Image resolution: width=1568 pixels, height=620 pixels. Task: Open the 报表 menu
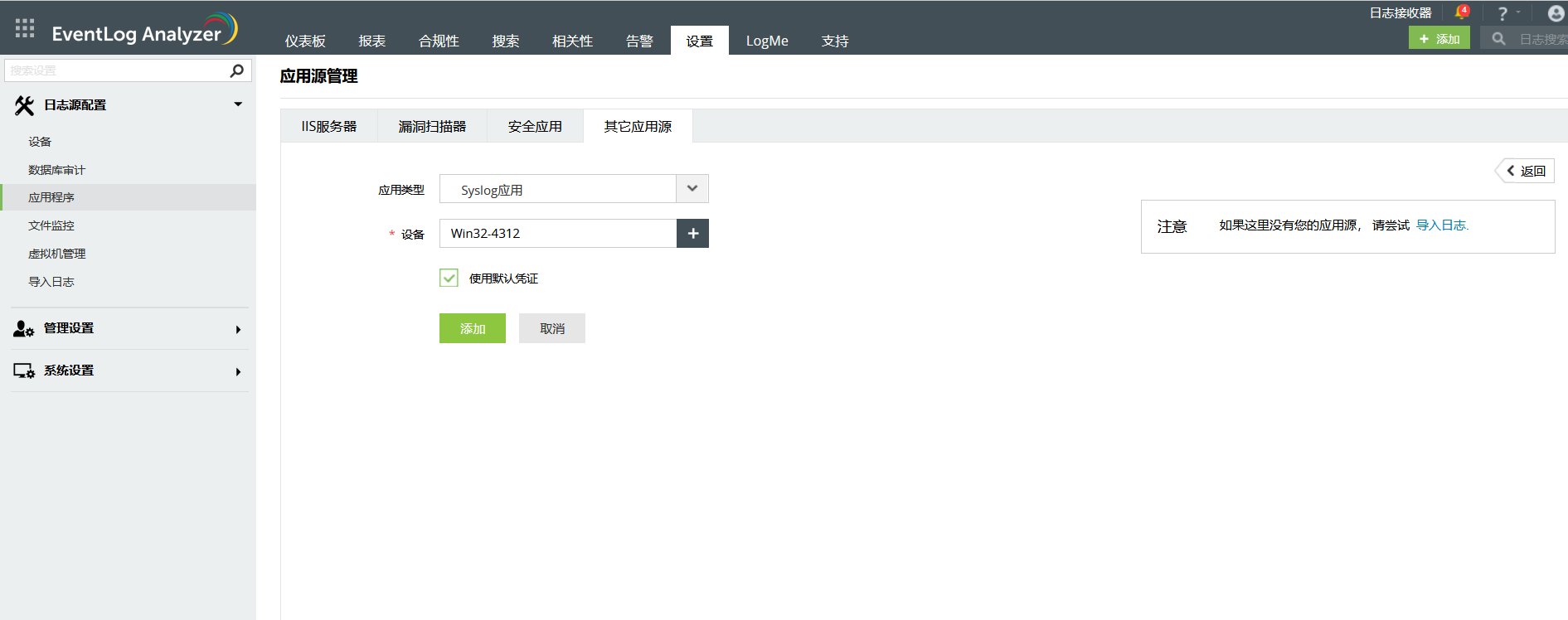pos(372,41)
